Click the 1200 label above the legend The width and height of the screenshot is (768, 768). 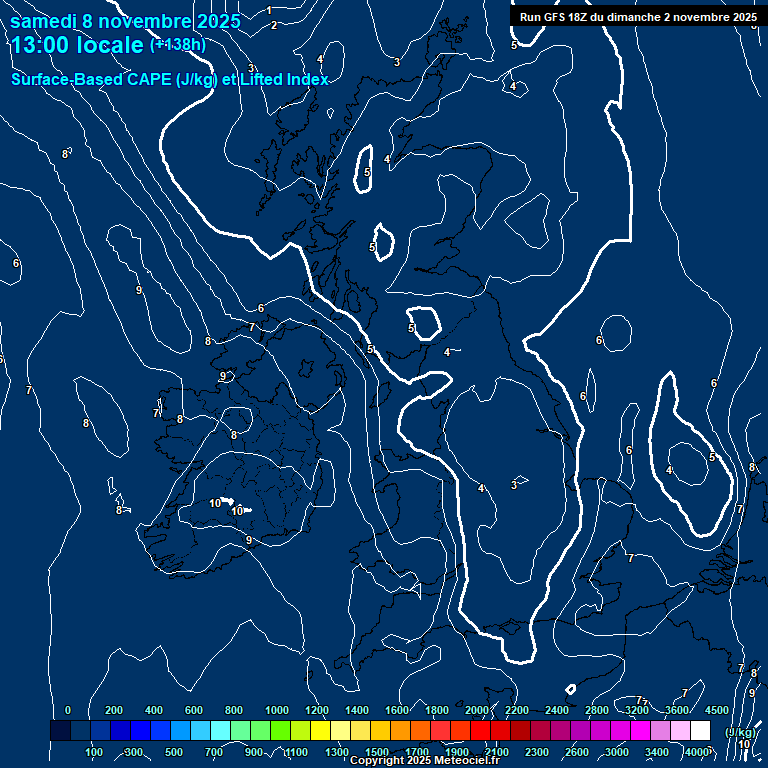317,710
